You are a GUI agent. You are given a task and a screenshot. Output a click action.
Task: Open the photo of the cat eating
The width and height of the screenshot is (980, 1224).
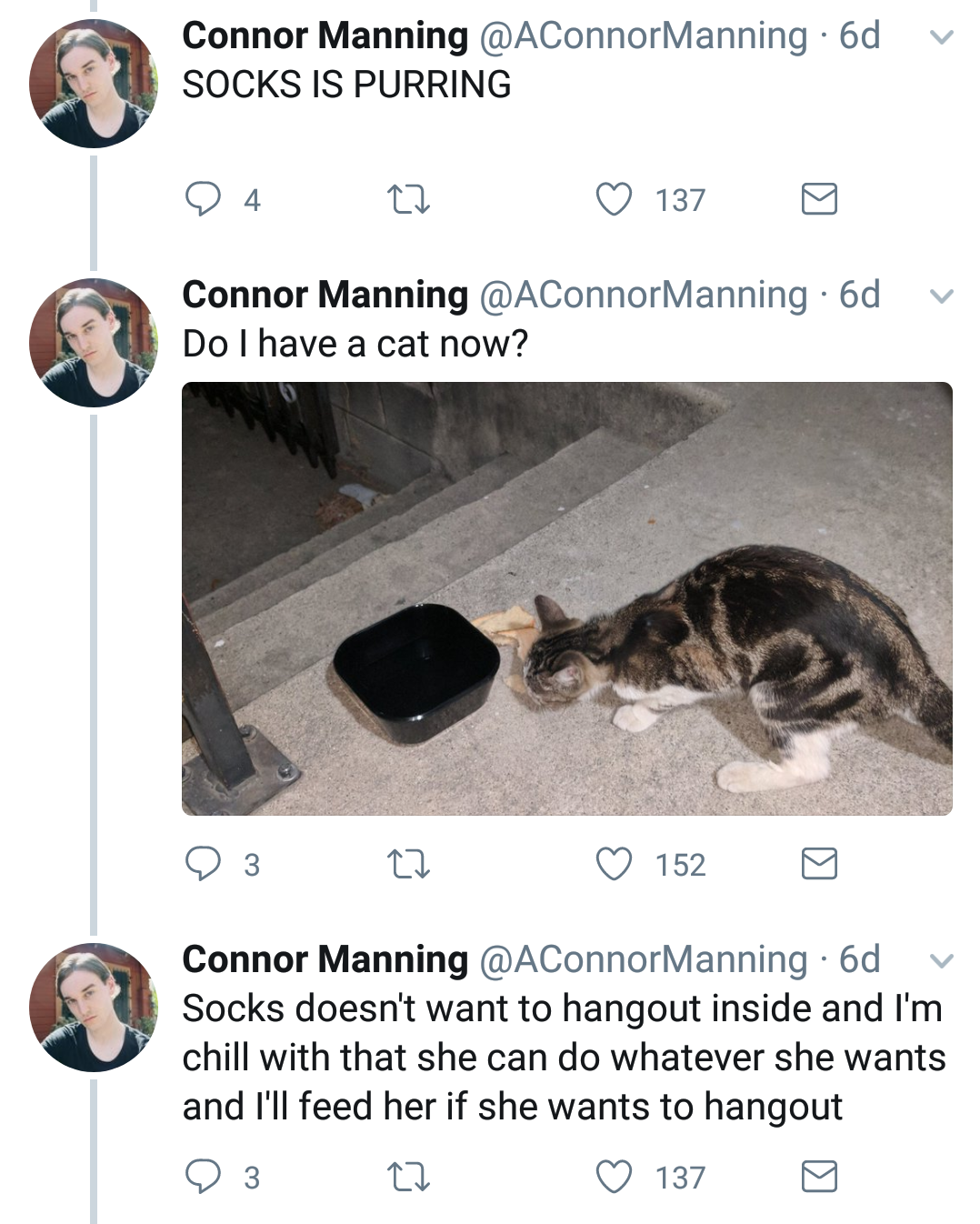(x=566, y=598)
